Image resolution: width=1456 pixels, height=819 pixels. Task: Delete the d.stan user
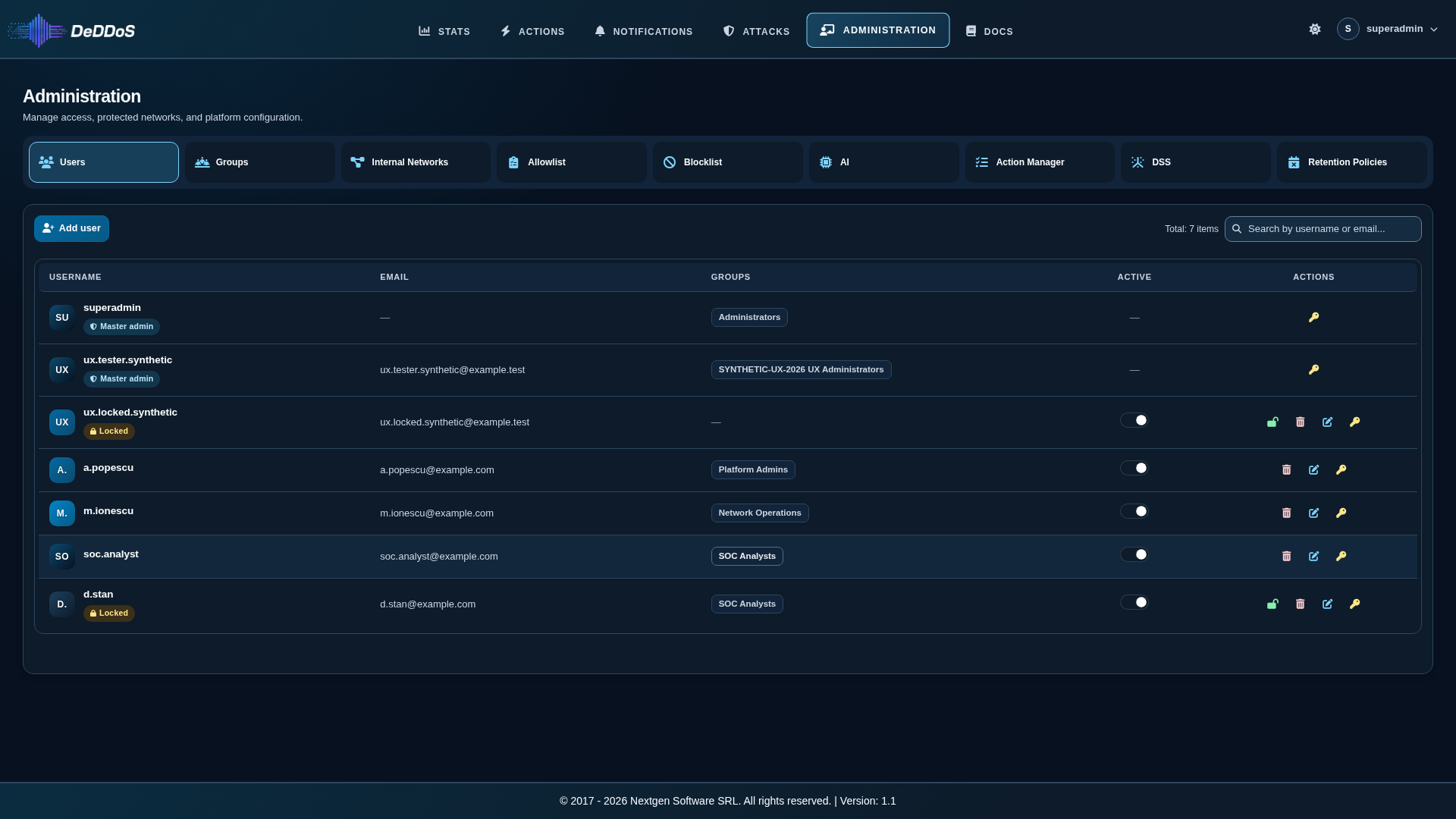click(x=1300, y=604)
